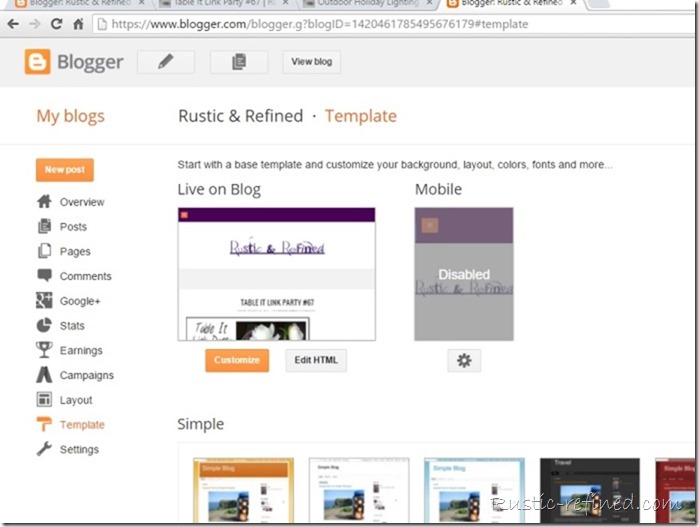Click the Stats pie chart icon
The image size is (699, 527).
click(44, 325)
